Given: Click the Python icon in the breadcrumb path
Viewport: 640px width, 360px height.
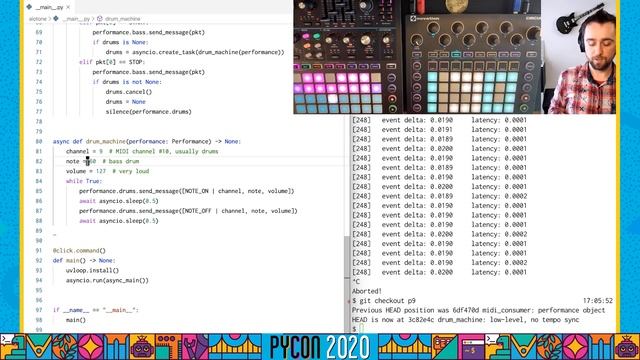Looking at the screenshot, I should (x=56, y=19).
